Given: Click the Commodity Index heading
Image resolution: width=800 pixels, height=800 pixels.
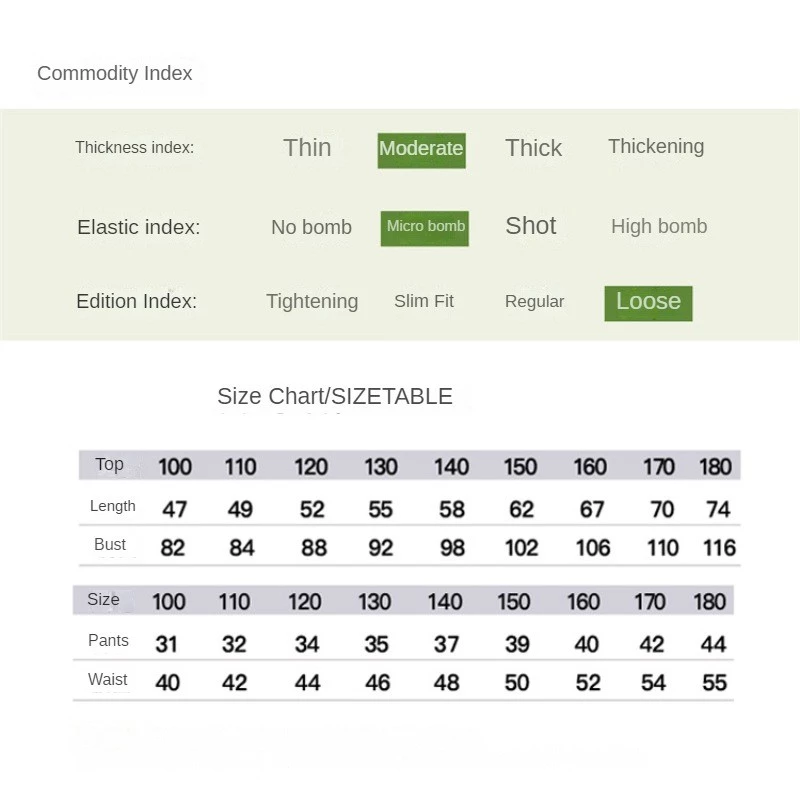Looking at the screenshot, I should pyautogui.click(x=115, y=73).
